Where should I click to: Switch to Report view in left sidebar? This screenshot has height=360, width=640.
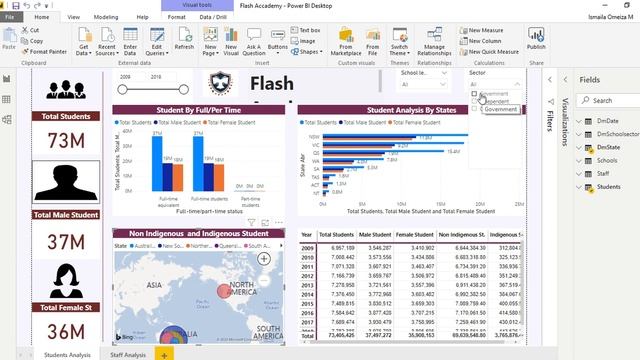coord(7,79)
